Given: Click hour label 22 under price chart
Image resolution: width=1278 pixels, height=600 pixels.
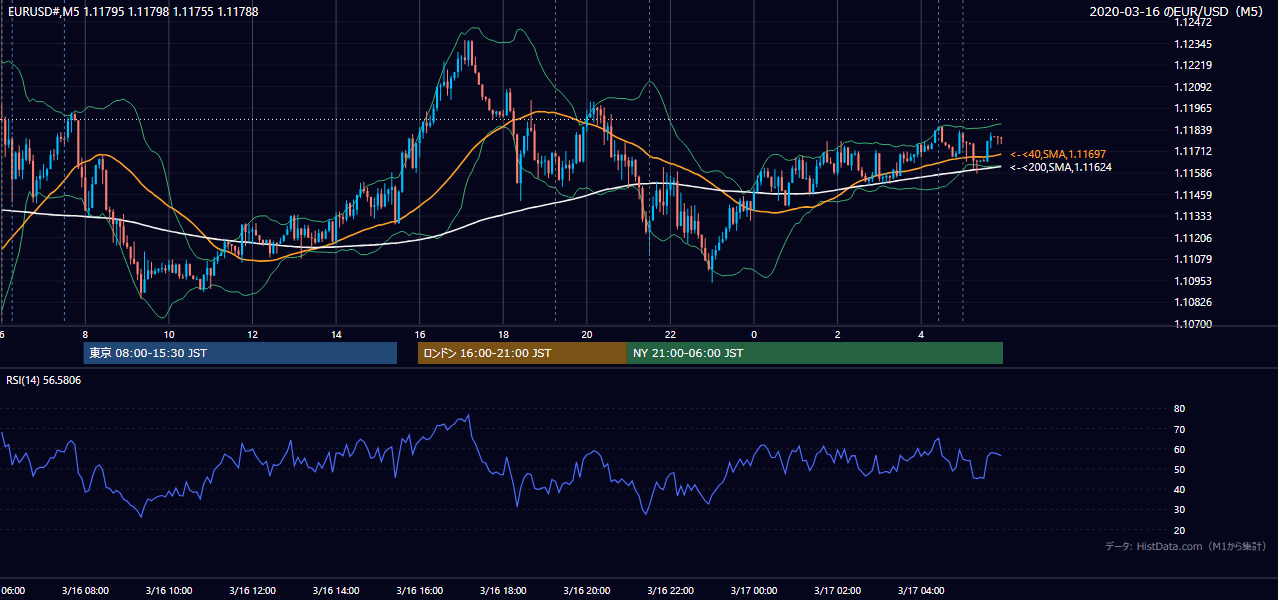Looking at the screenshot, I should coord(670,334).
